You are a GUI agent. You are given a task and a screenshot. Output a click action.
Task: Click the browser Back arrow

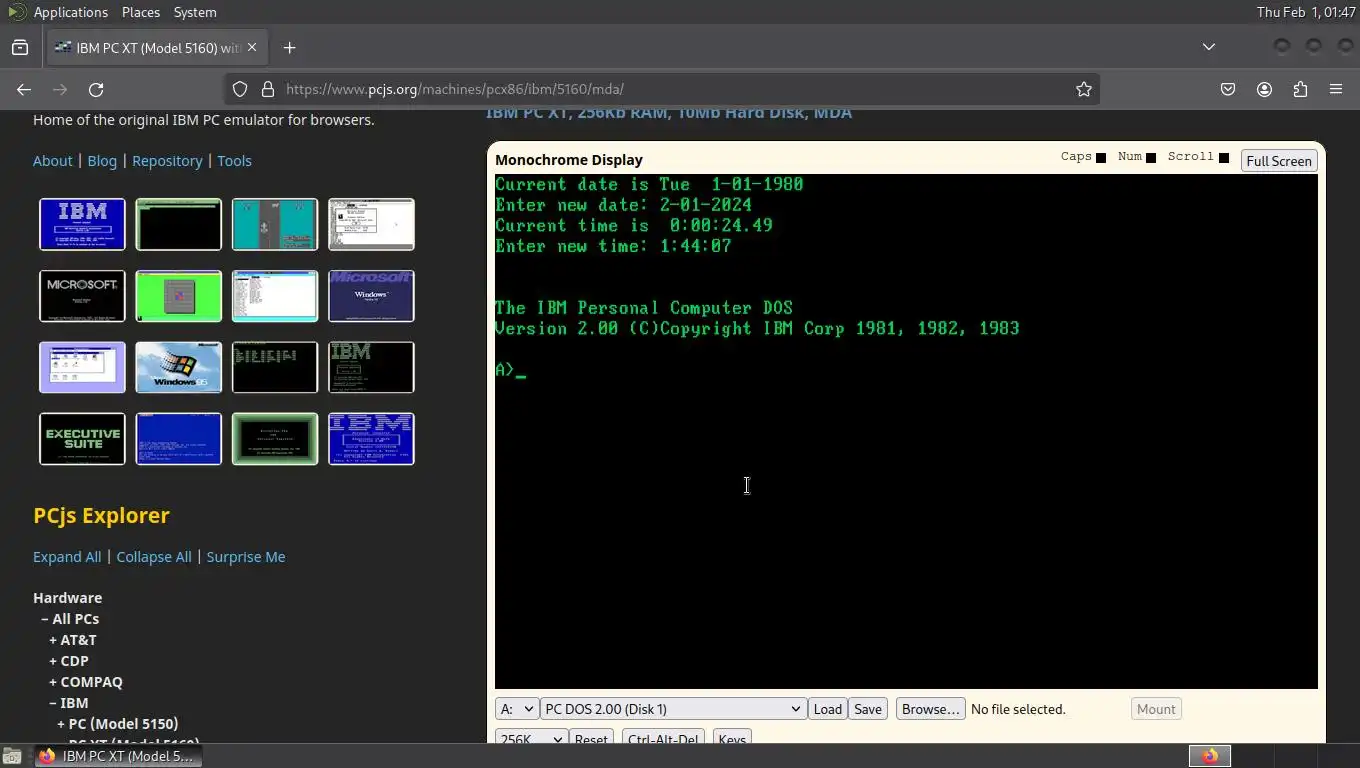[x=24, y=89]
